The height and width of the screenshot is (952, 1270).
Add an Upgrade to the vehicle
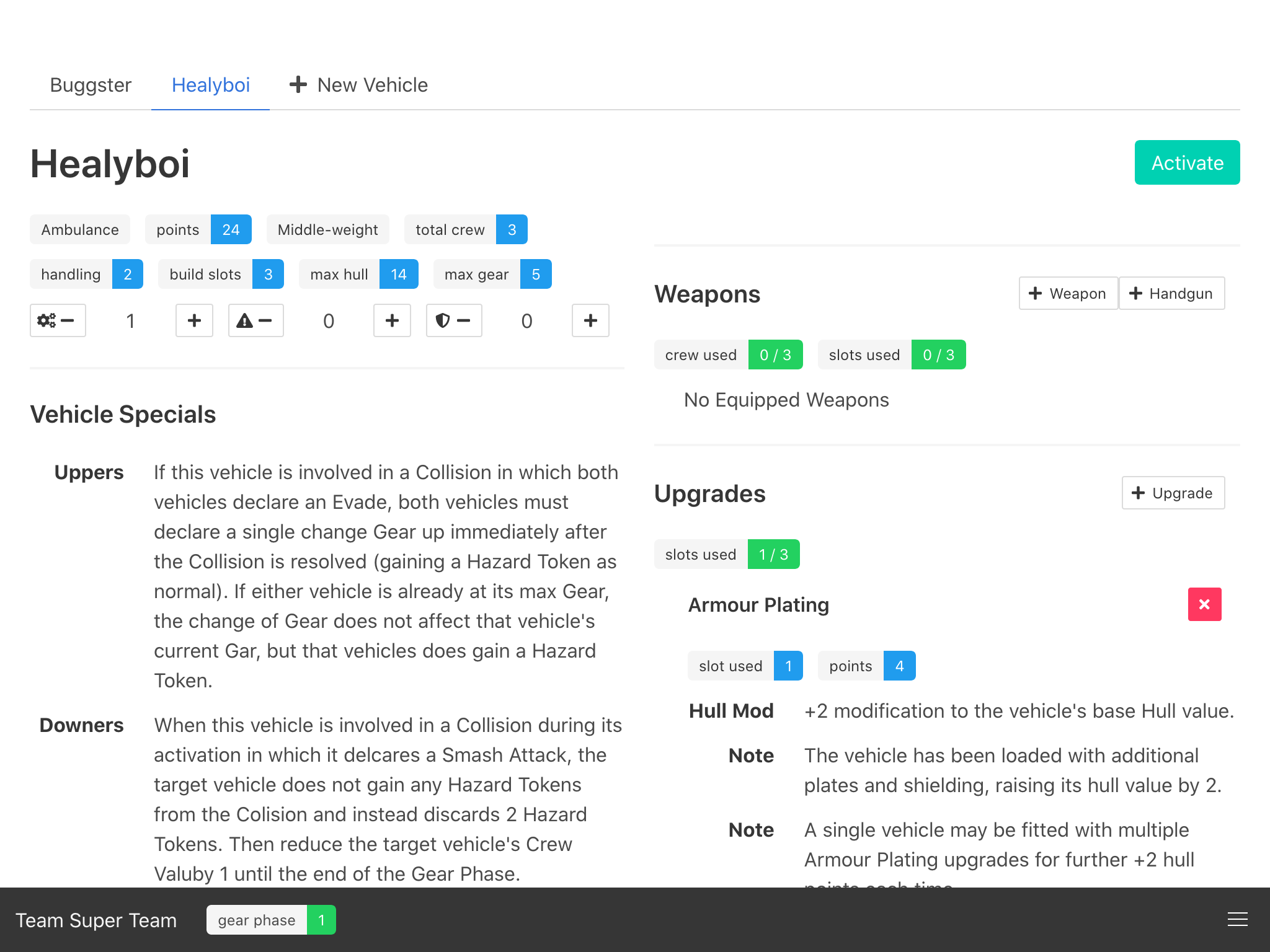[1172, 493]
